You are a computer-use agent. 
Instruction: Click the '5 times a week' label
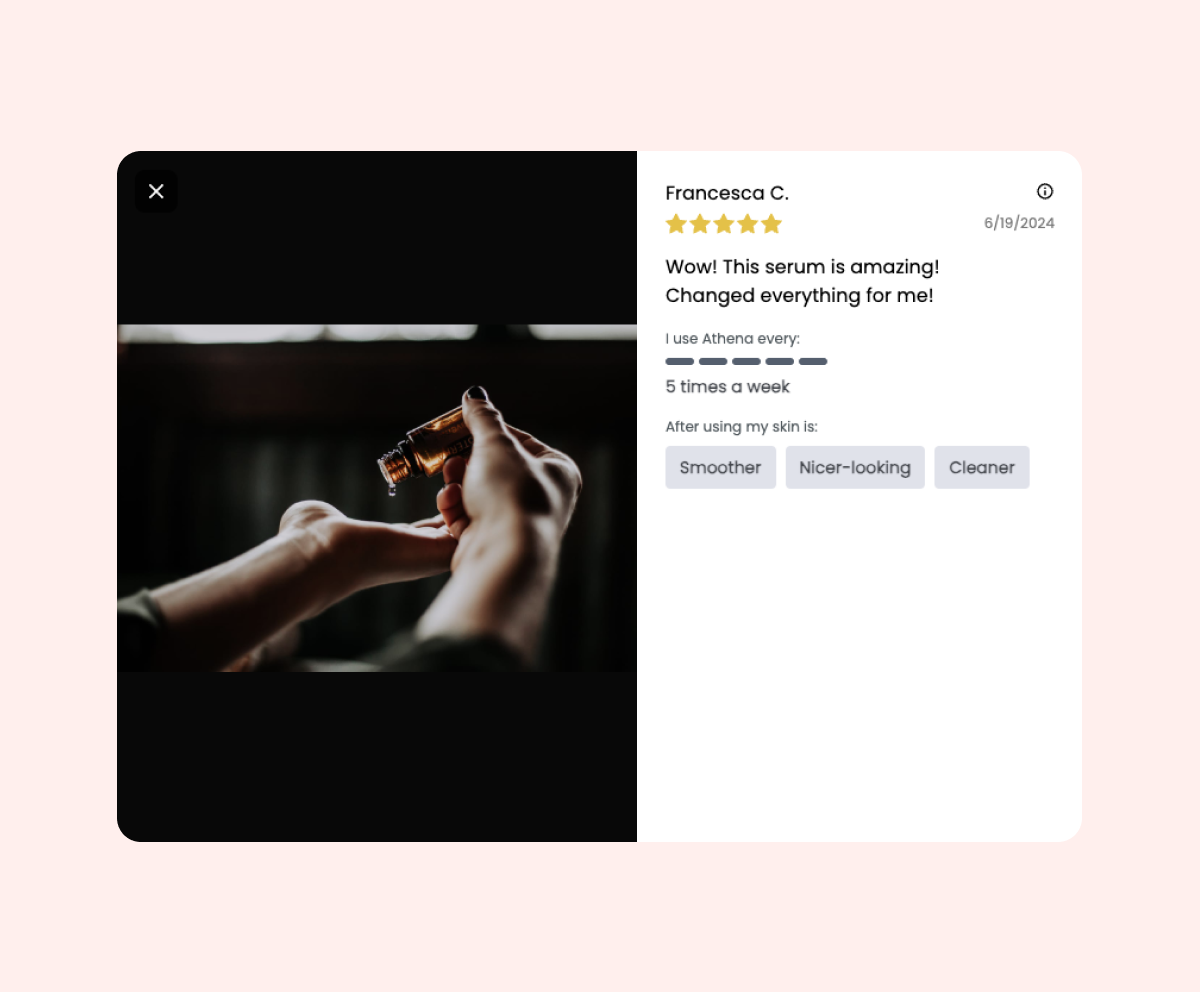point(728,386)
